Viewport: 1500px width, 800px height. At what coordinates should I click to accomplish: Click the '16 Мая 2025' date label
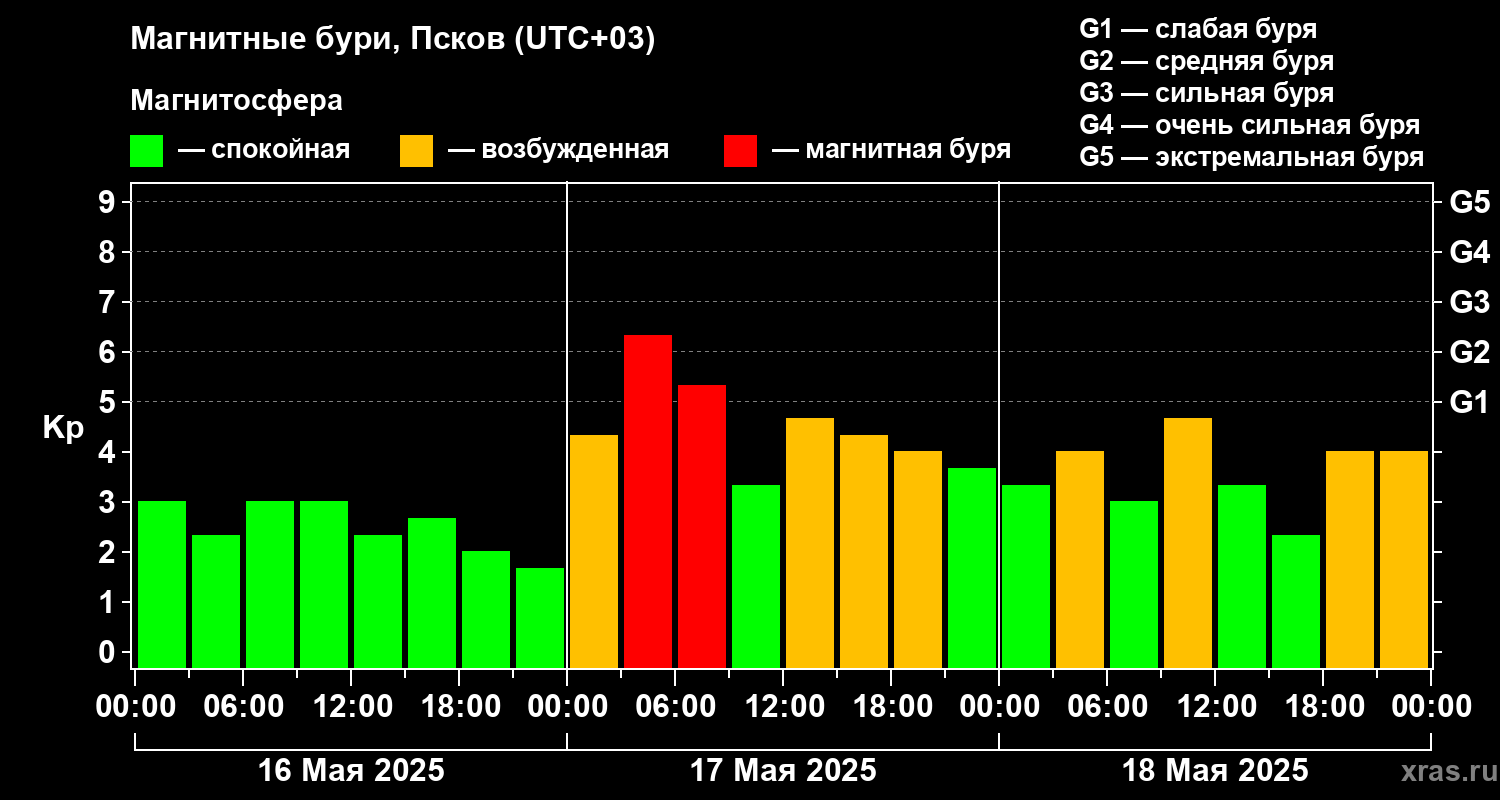pyautogui.click(x=351, y=771)
